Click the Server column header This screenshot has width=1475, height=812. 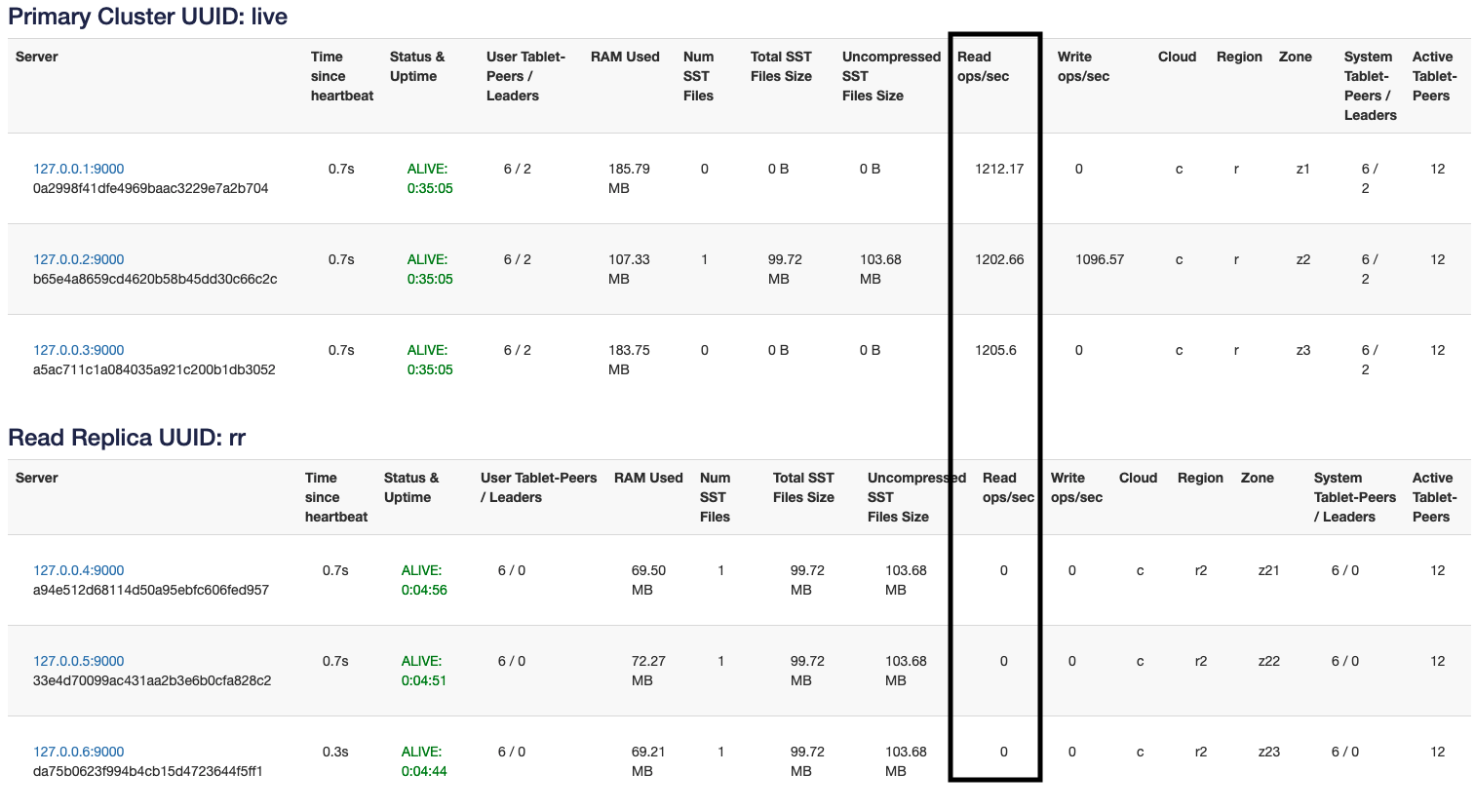coord(36,57)
